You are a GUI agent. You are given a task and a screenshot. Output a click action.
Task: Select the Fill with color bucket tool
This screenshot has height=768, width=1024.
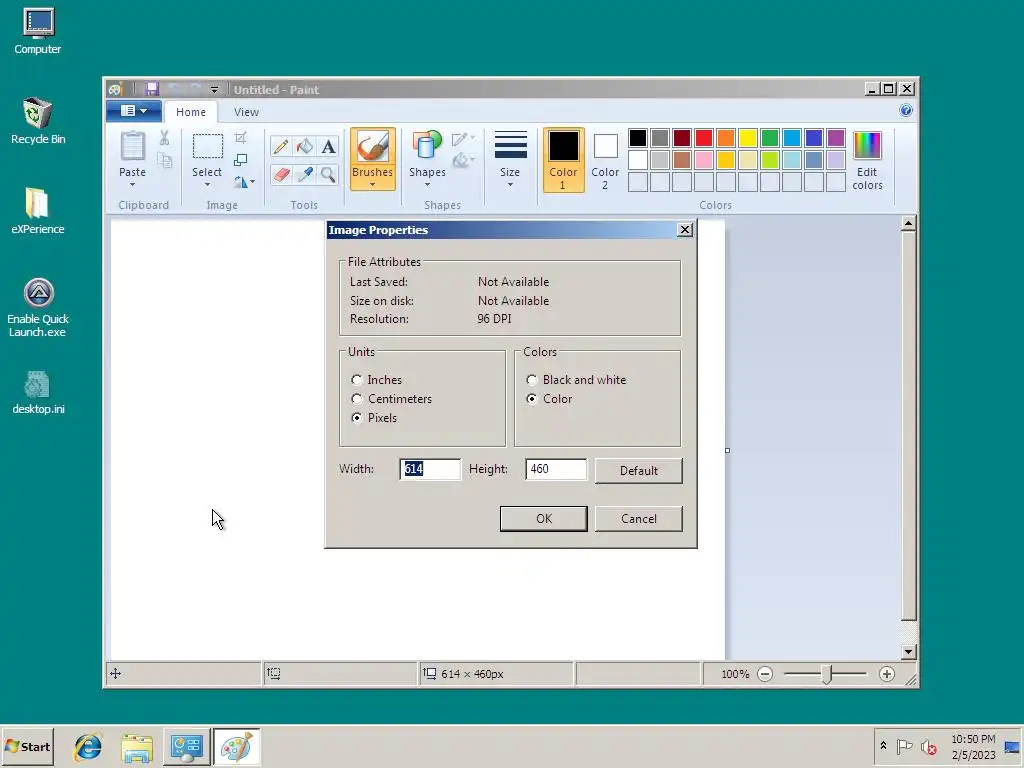(x=304, y=146)
